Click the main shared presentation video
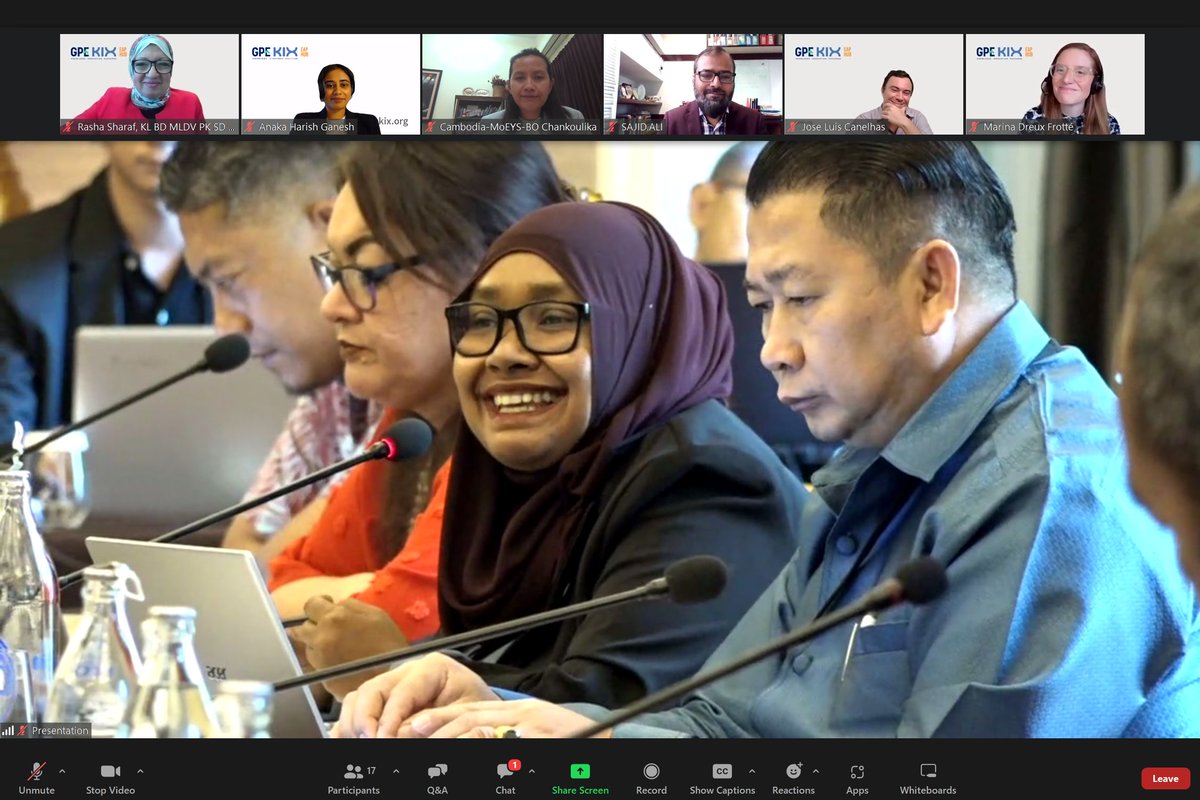 tap(600, 440)
